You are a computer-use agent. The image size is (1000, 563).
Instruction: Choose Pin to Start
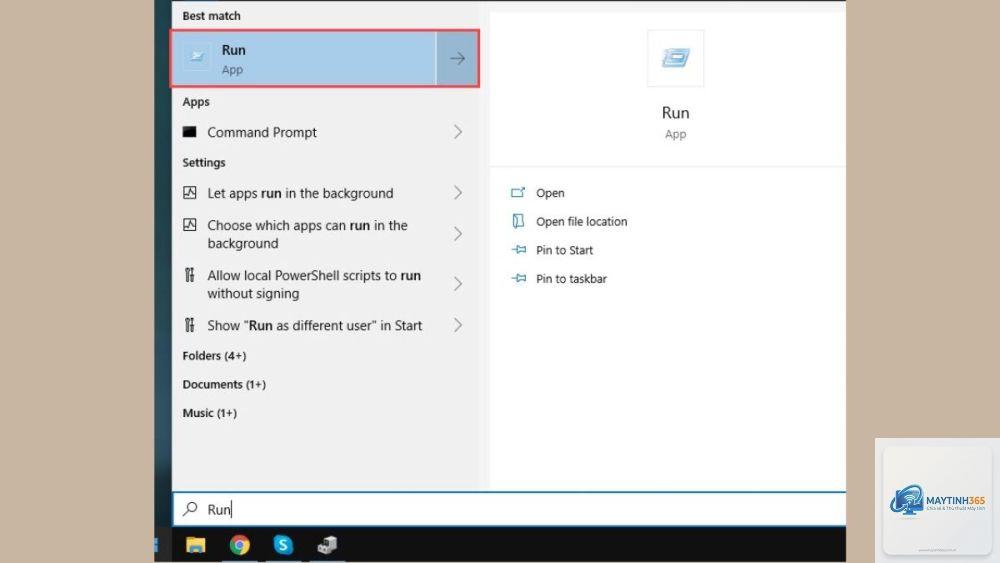point(564,250)
